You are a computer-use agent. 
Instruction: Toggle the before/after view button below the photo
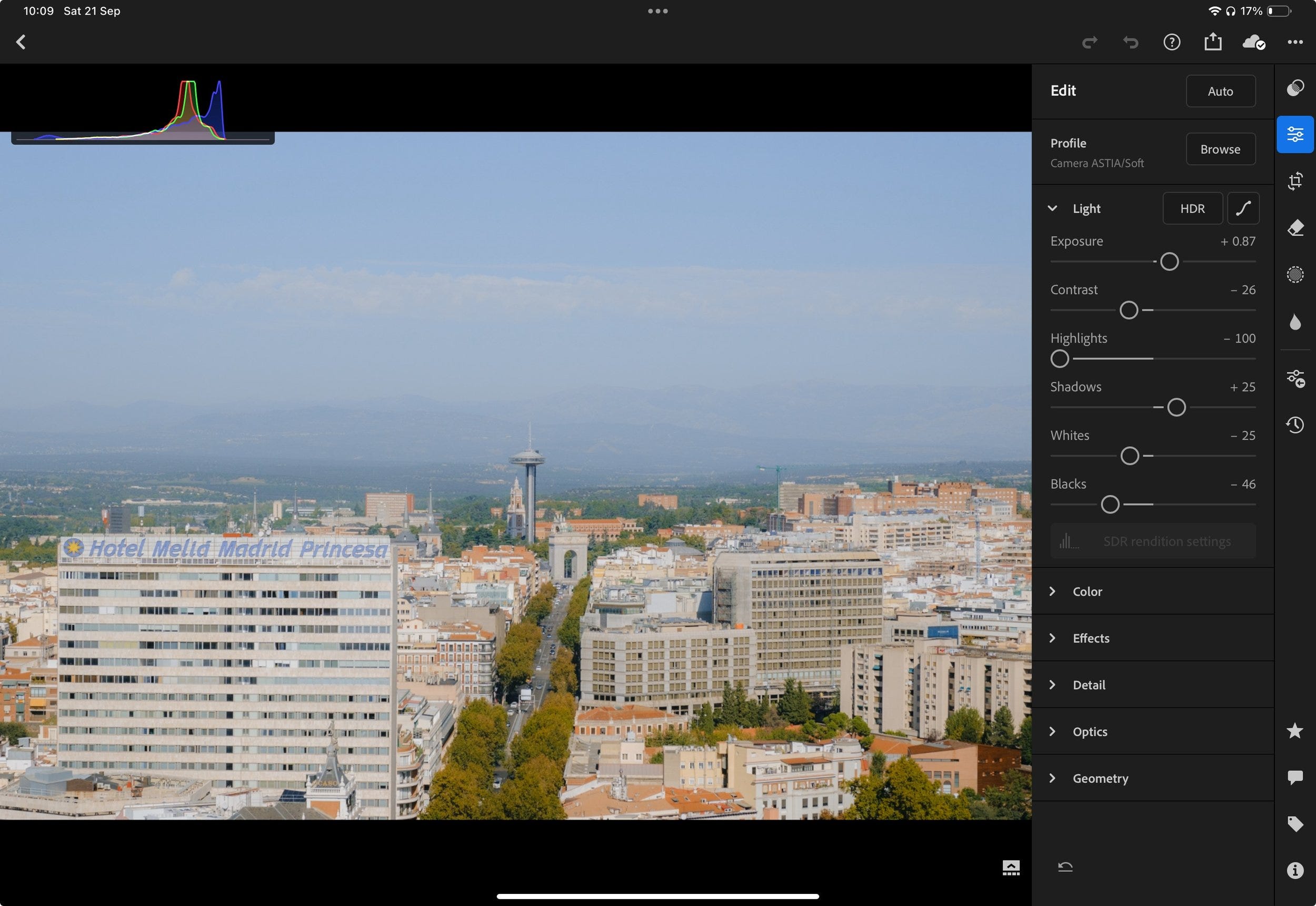coord(1011,868)
